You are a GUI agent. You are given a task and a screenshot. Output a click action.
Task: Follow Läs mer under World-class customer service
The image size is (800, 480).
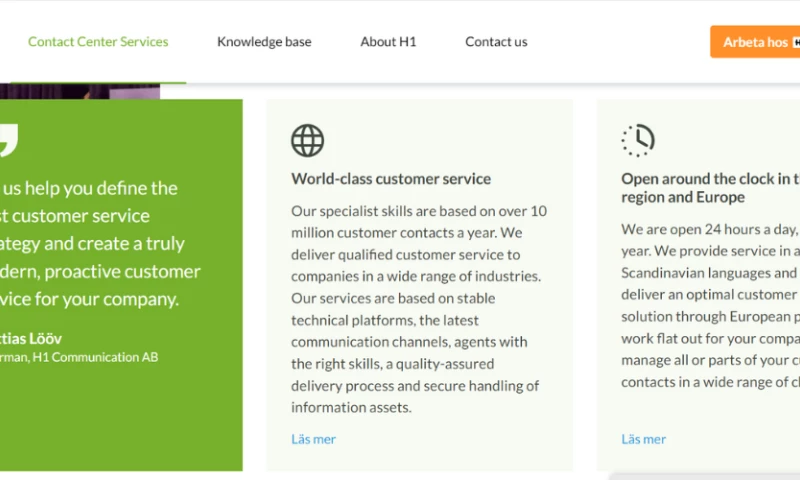click(x=313, y=439)
